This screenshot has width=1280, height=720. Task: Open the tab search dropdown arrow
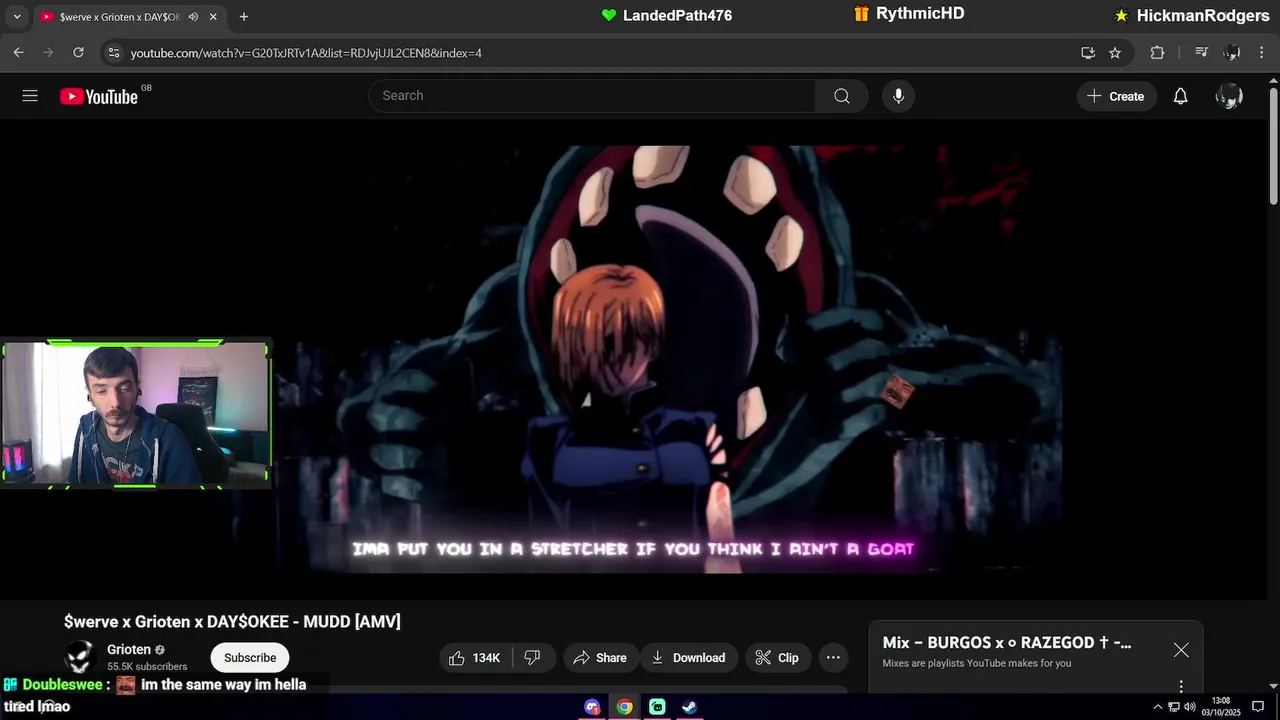[x=16, y=17]
